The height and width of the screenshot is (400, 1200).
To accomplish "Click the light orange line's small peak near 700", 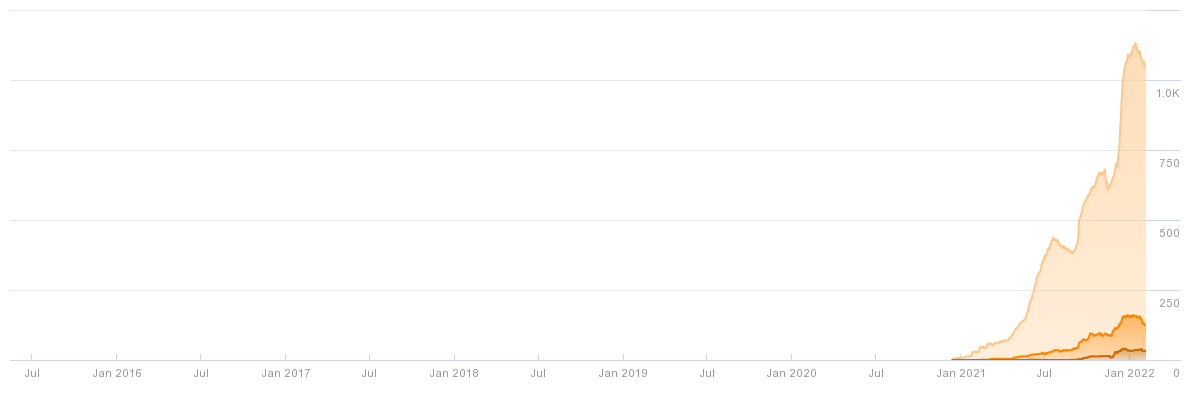I will (x=1103, y=171).
